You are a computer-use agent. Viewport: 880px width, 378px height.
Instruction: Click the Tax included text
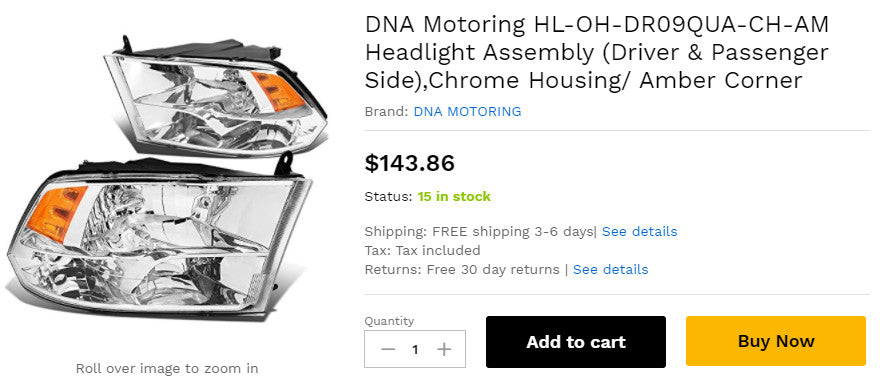tap(438, 251)
